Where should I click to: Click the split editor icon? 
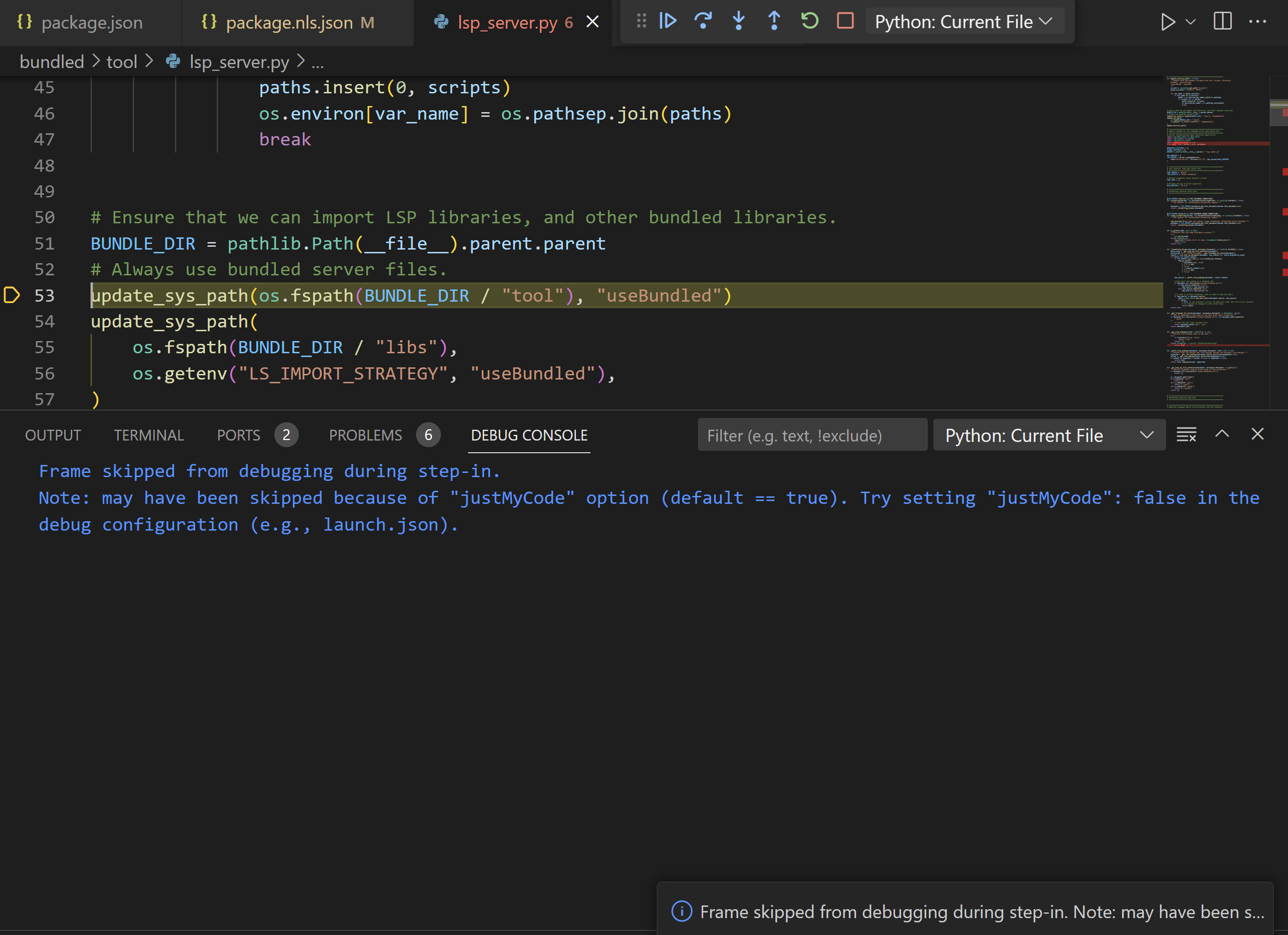1222,22
